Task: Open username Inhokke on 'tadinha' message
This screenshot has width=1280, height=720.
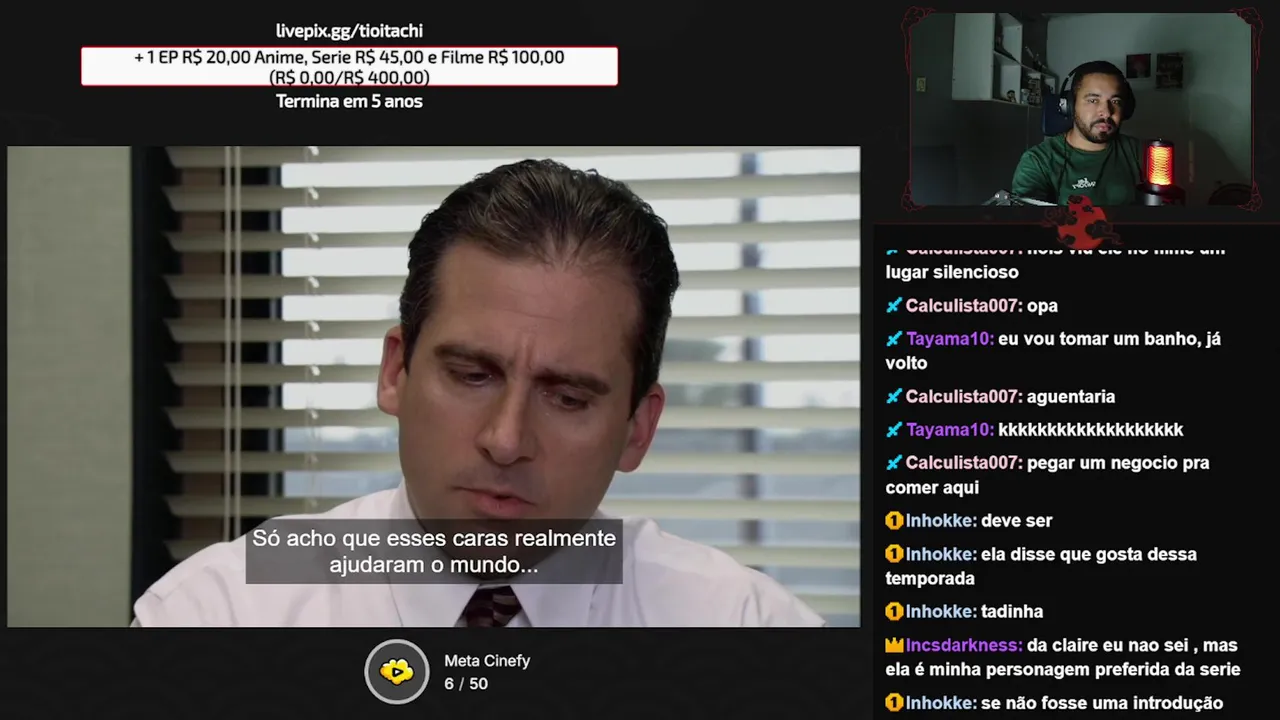Action: point(941,612)
